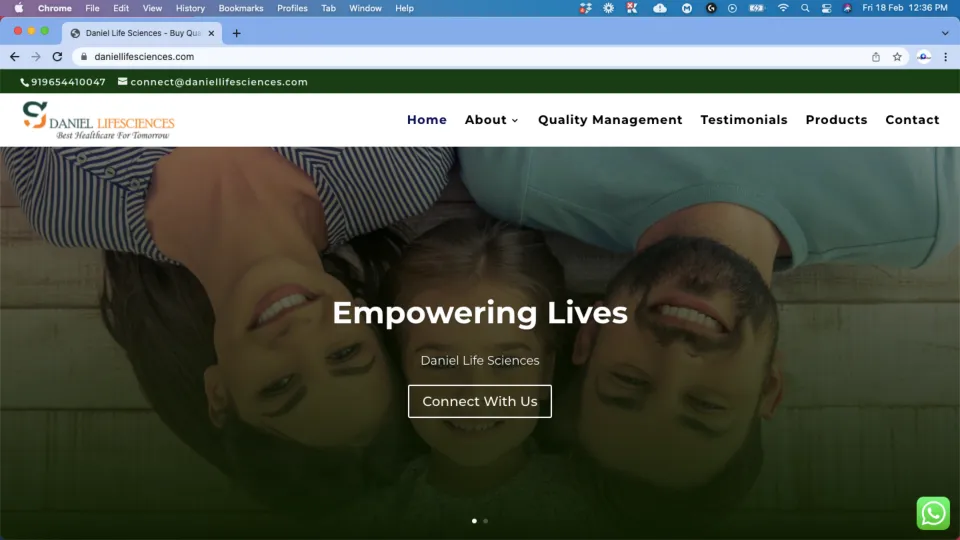This screenshot has width=960, height=540.
Task: Open the Edit menu
Action: click(x=121, y=8)
